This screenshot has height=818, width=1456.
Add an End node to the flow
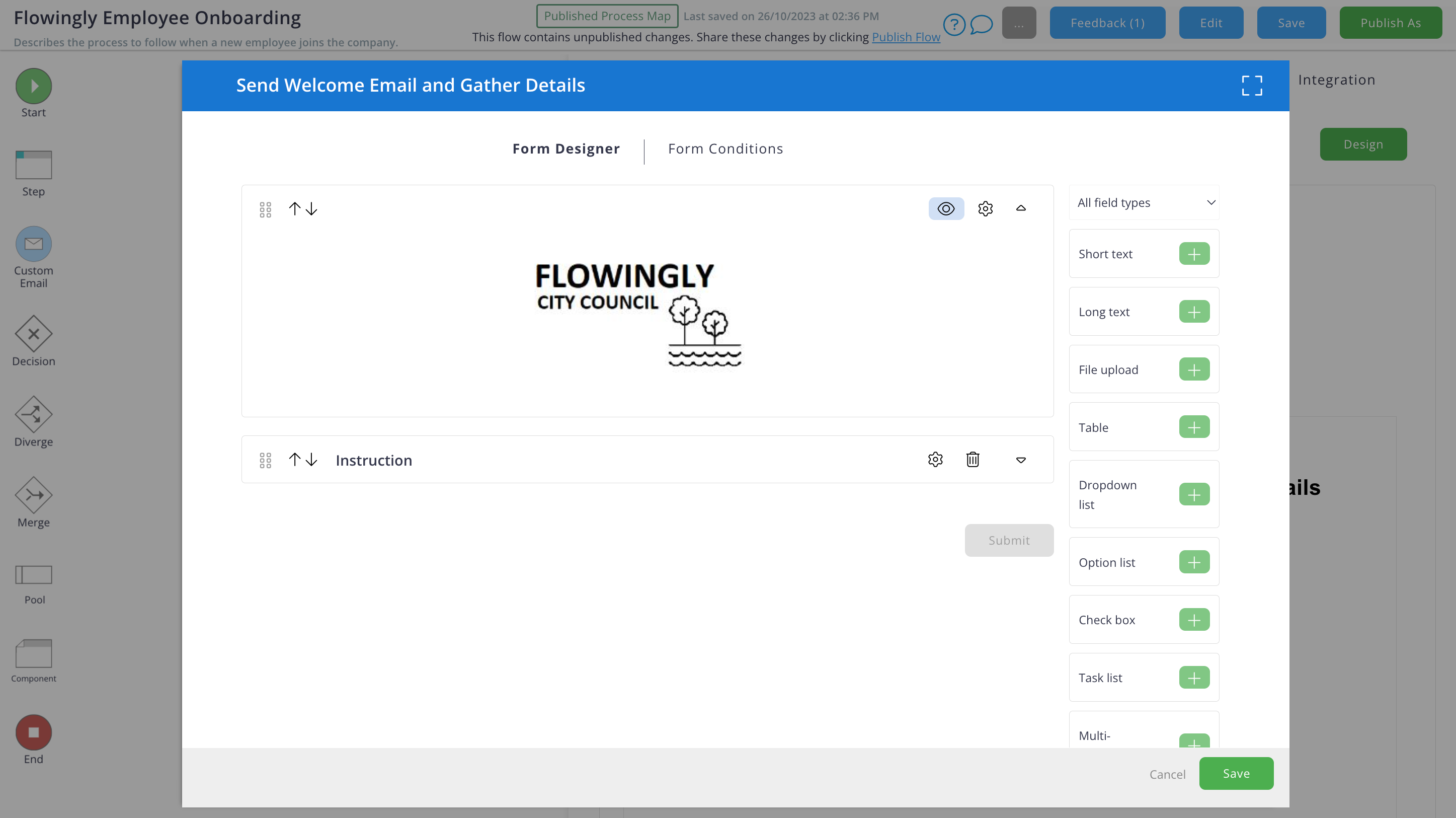tap(33, 732)
